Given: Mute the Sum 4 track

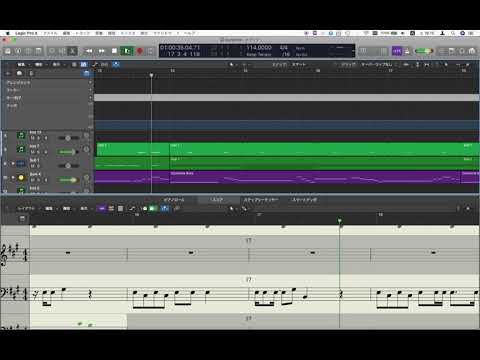Looking at the screenshot, I should [32, 180].
